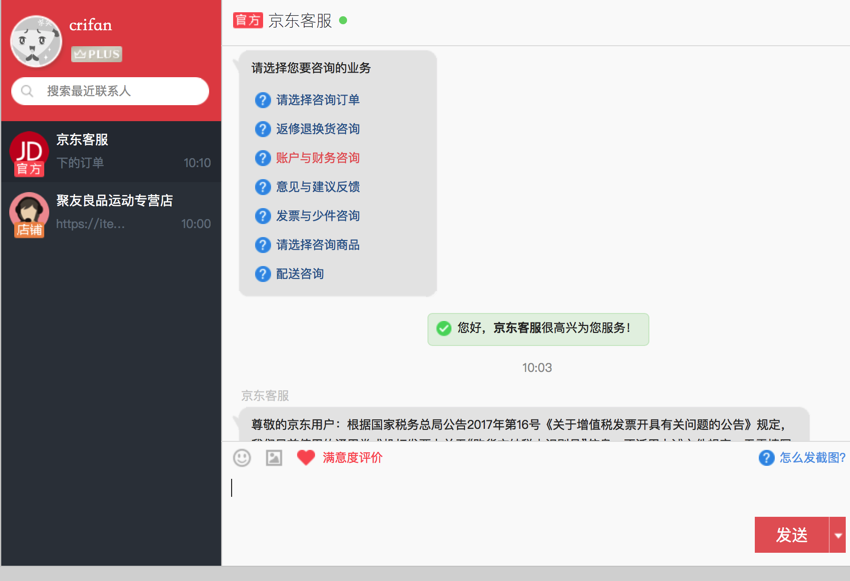Viewport: 850px width, 581px height.
Task: Click question icon beside 请选择咨询订单
Action: pos(262,100)
